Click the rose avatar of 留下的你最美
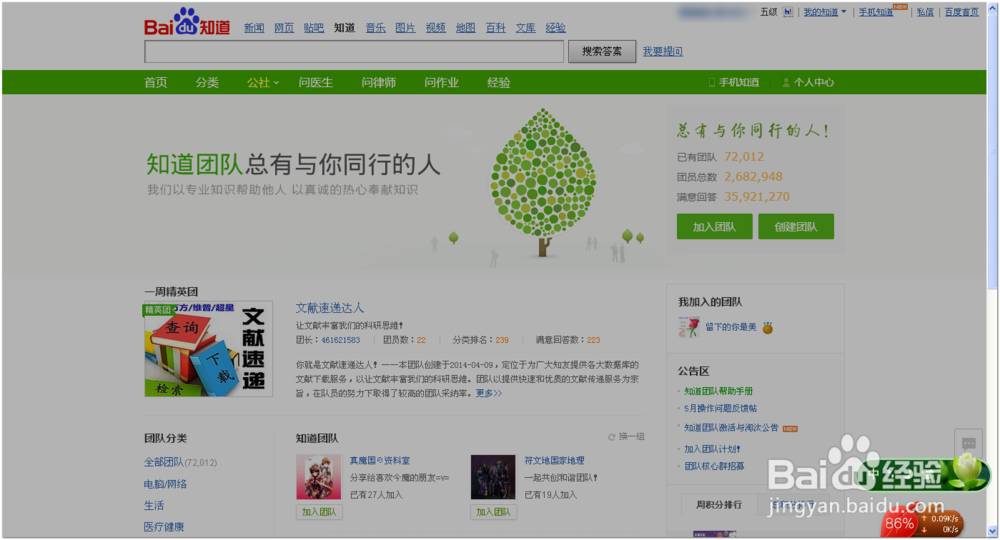This screenshot has width=1000, height=540. [689, 327]
